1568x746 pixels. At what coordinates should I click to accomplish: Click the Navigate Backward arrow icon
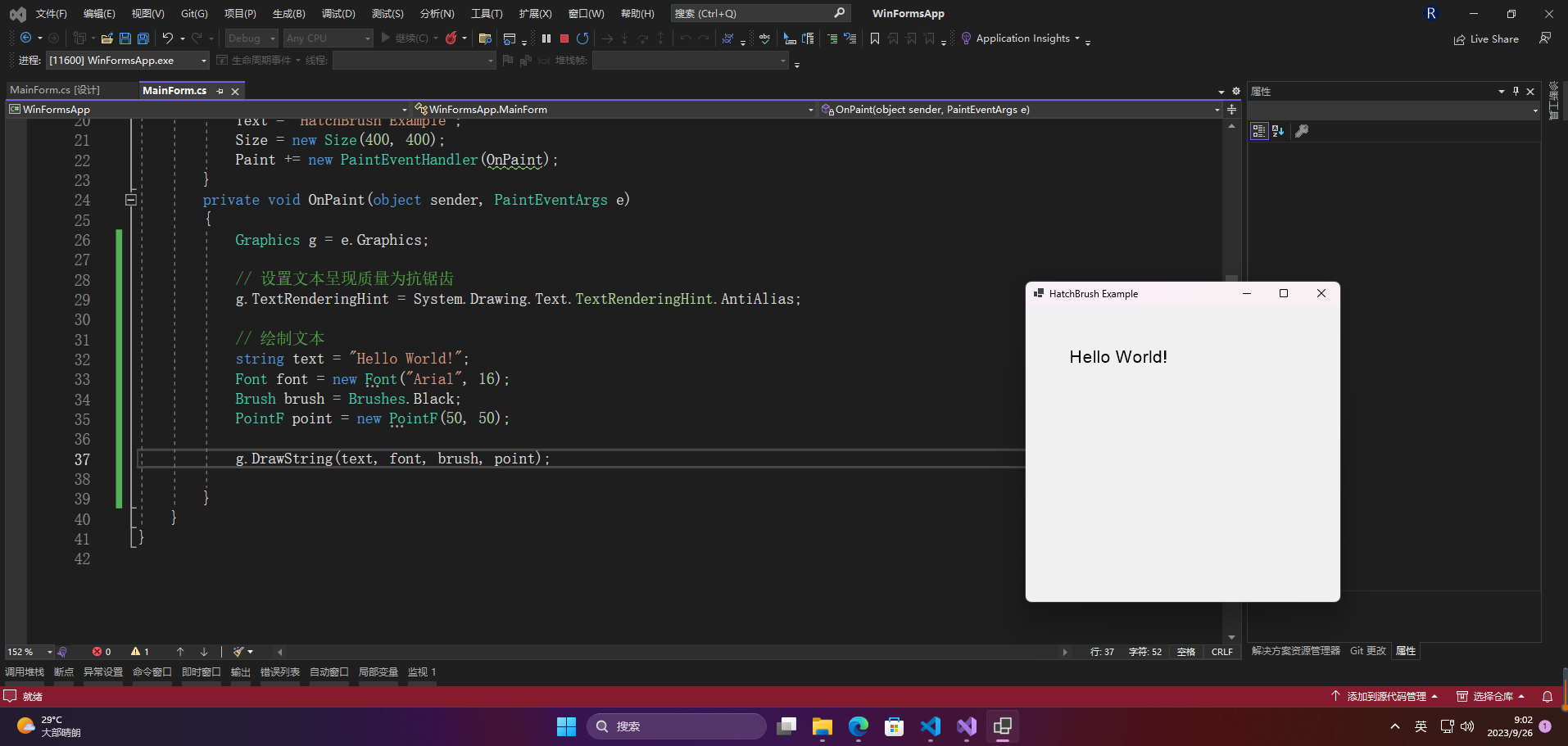point(26,38)
